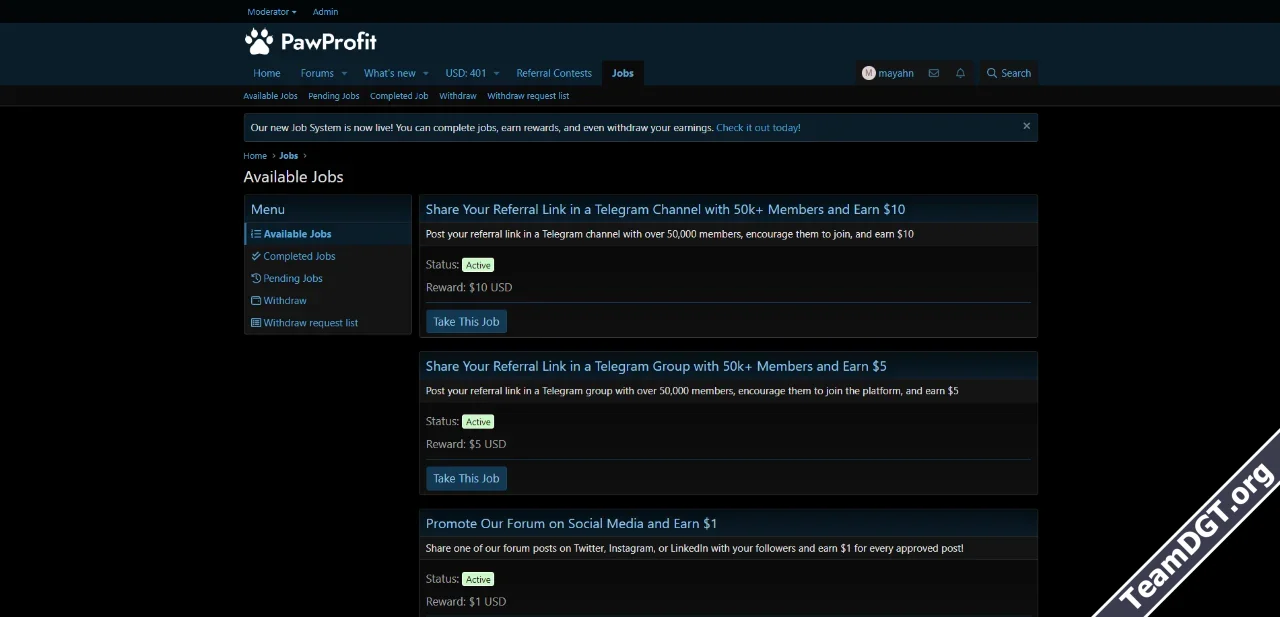Expand the Moderator dropdown
Viewport: 1280px width, 617px height.
(272, 12)
